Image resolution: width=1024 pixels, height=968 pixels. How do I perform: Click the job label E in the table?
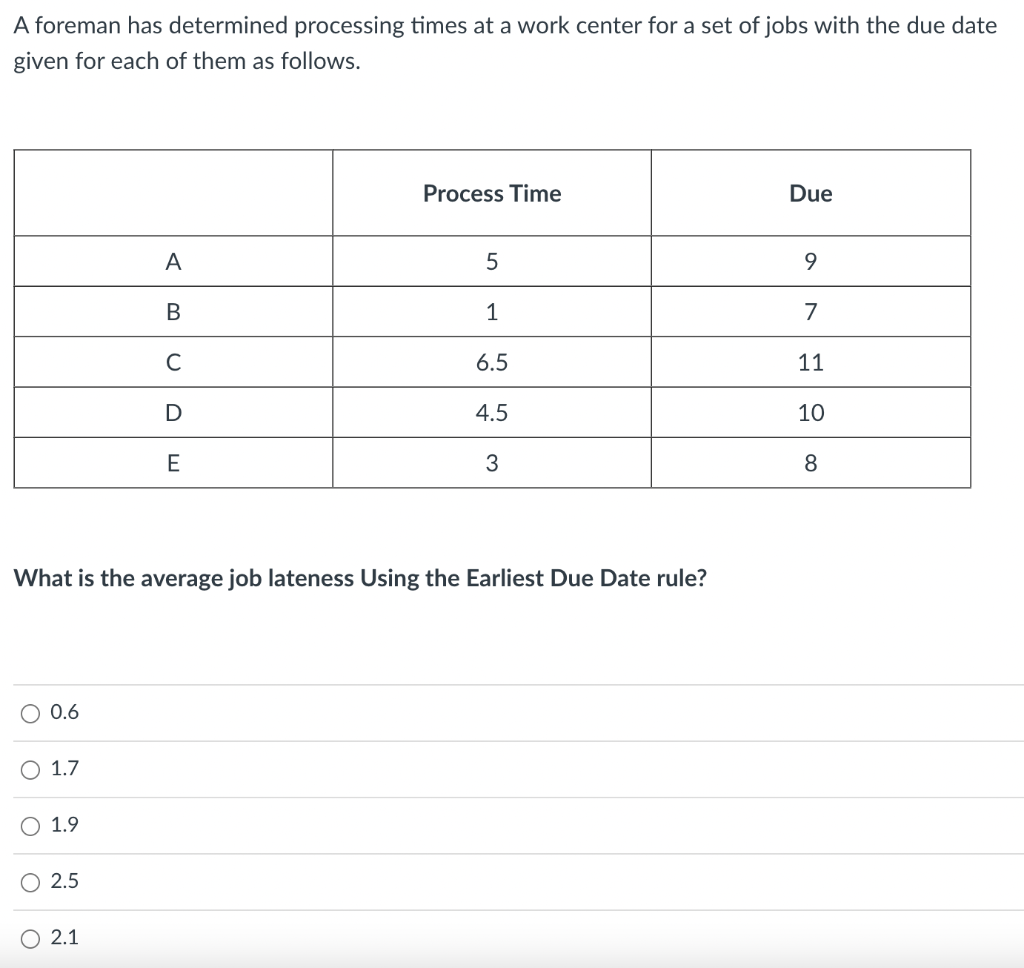pyautogui.click(x=173, y=461)
